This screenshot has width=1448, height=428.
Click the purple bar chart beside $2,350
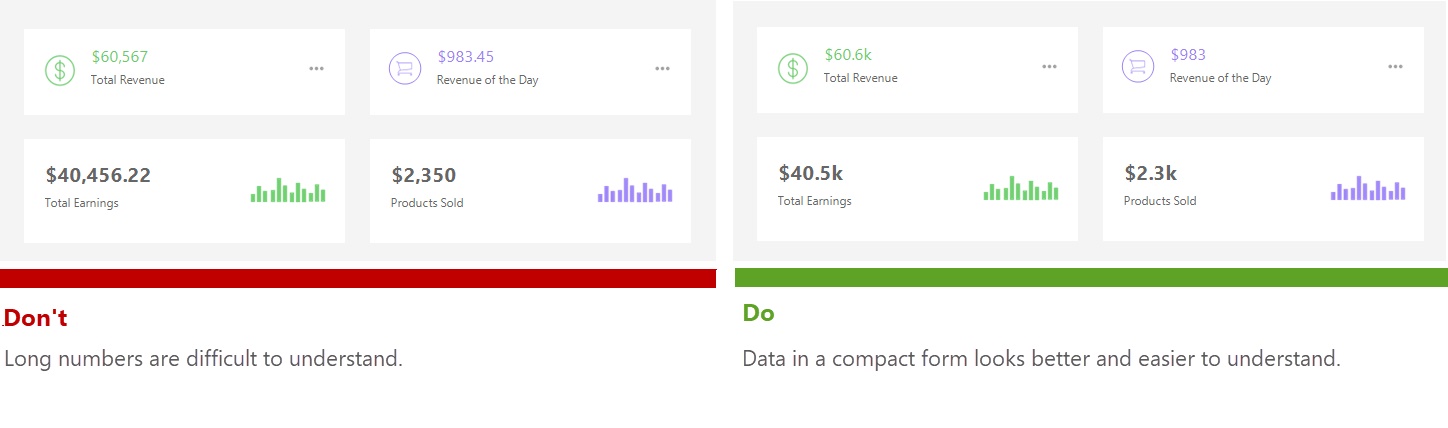point(635,190)
